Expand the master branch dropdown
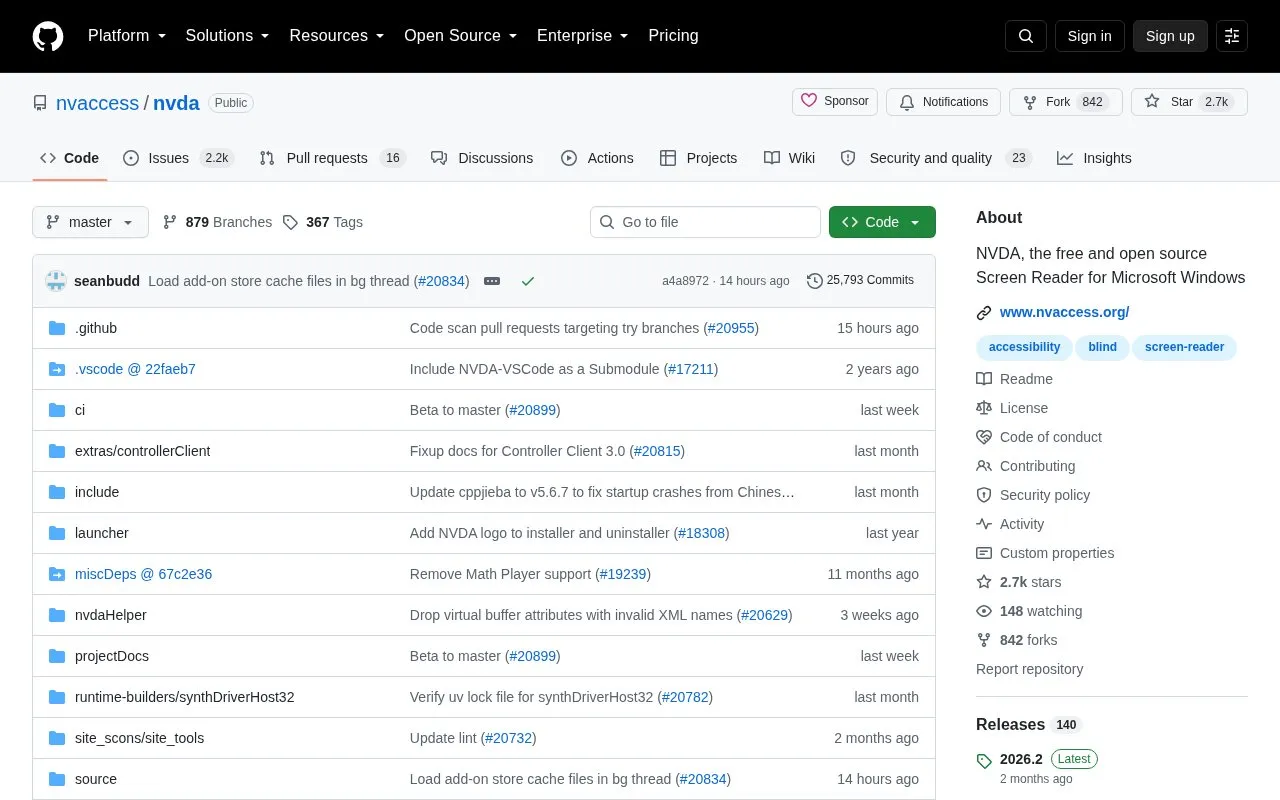The height and width of the screenshot is (800, 1280). pyautogui.click(x=90, y=222)
